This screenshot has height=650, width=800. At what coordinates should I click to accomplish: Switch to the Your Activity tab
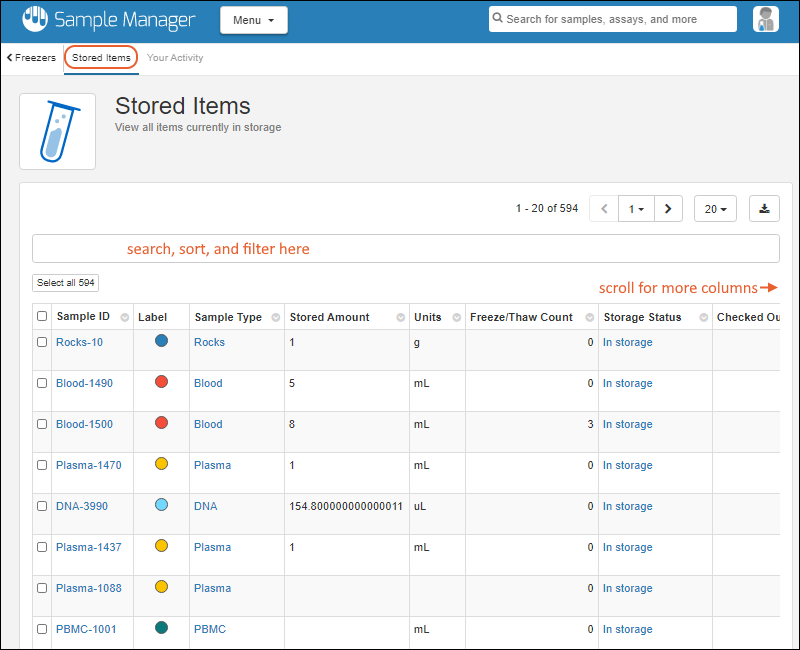[x=175, y=58]
